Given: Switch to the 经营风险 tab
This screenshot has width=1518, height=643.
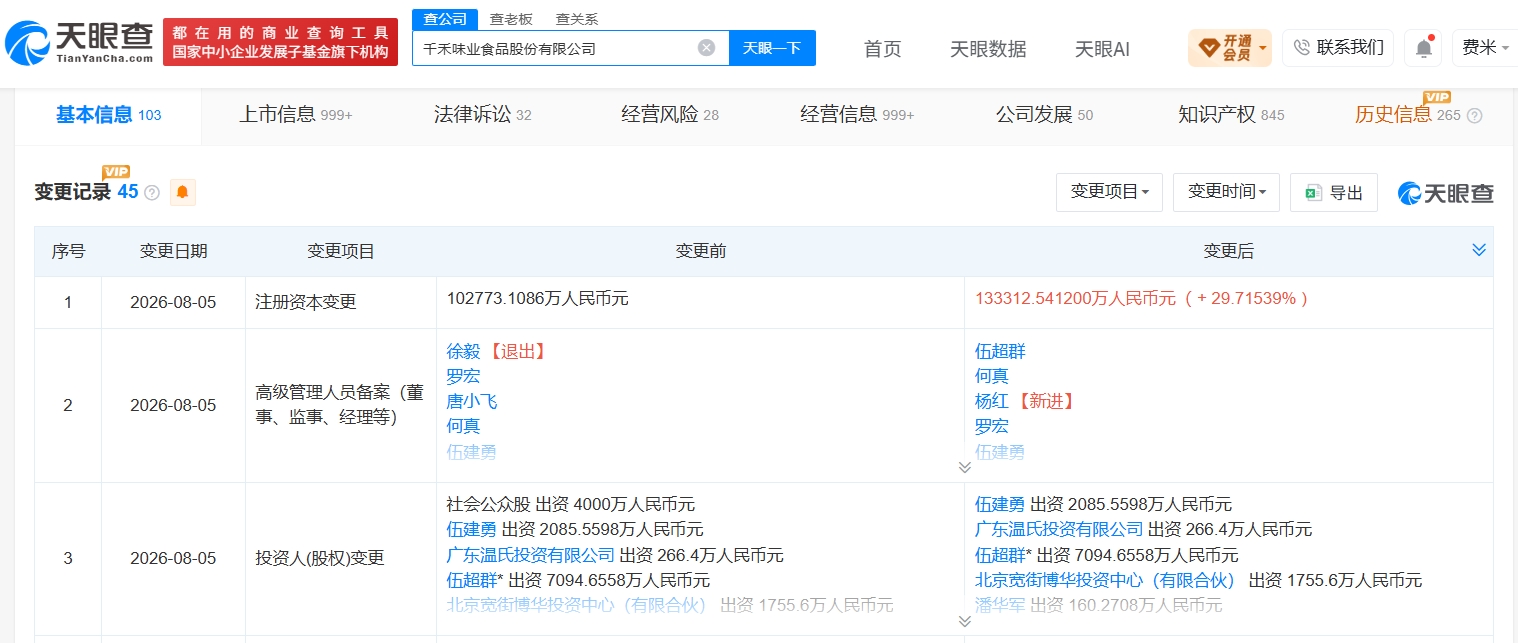Looking at the screenshot, I should point(669,115).
